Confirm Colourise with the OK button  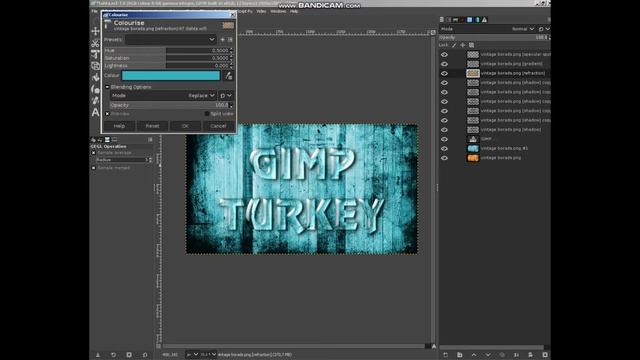pos(185,126)
